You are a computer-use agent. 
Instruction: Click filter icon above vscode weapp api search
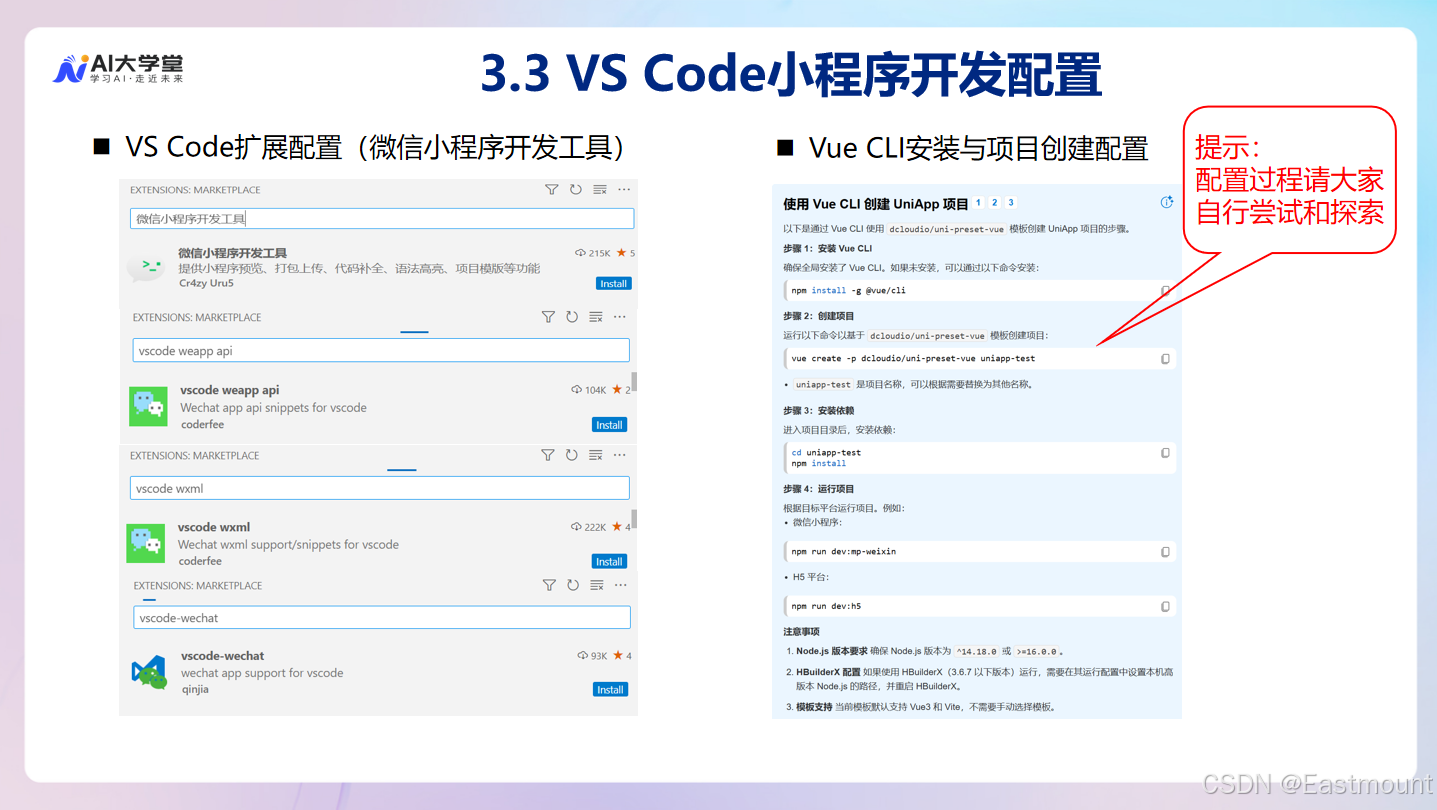pyautogui.click(x=548, y=317)
